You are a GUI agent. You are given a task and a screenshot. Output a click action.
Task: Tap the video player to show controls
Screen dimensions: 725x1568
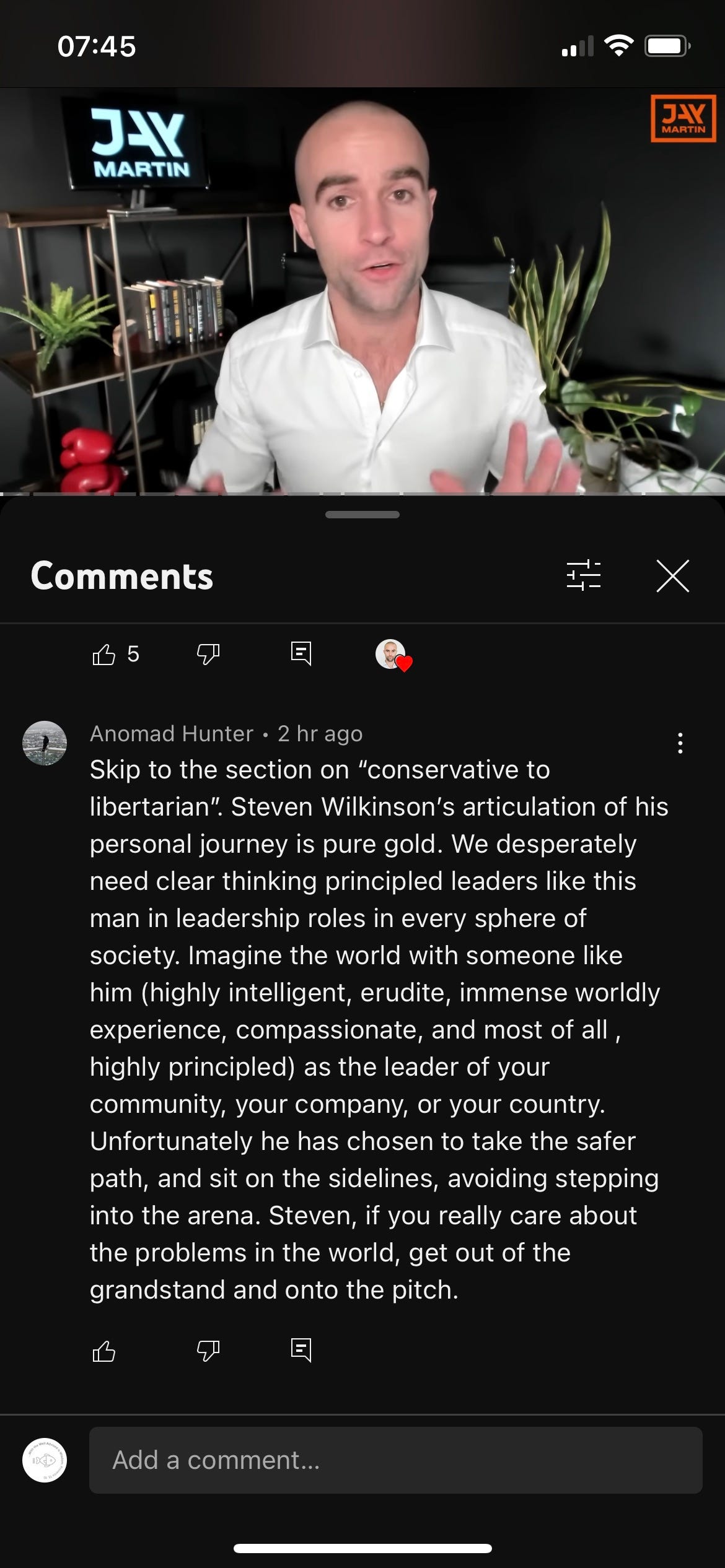tap(362, 291)
